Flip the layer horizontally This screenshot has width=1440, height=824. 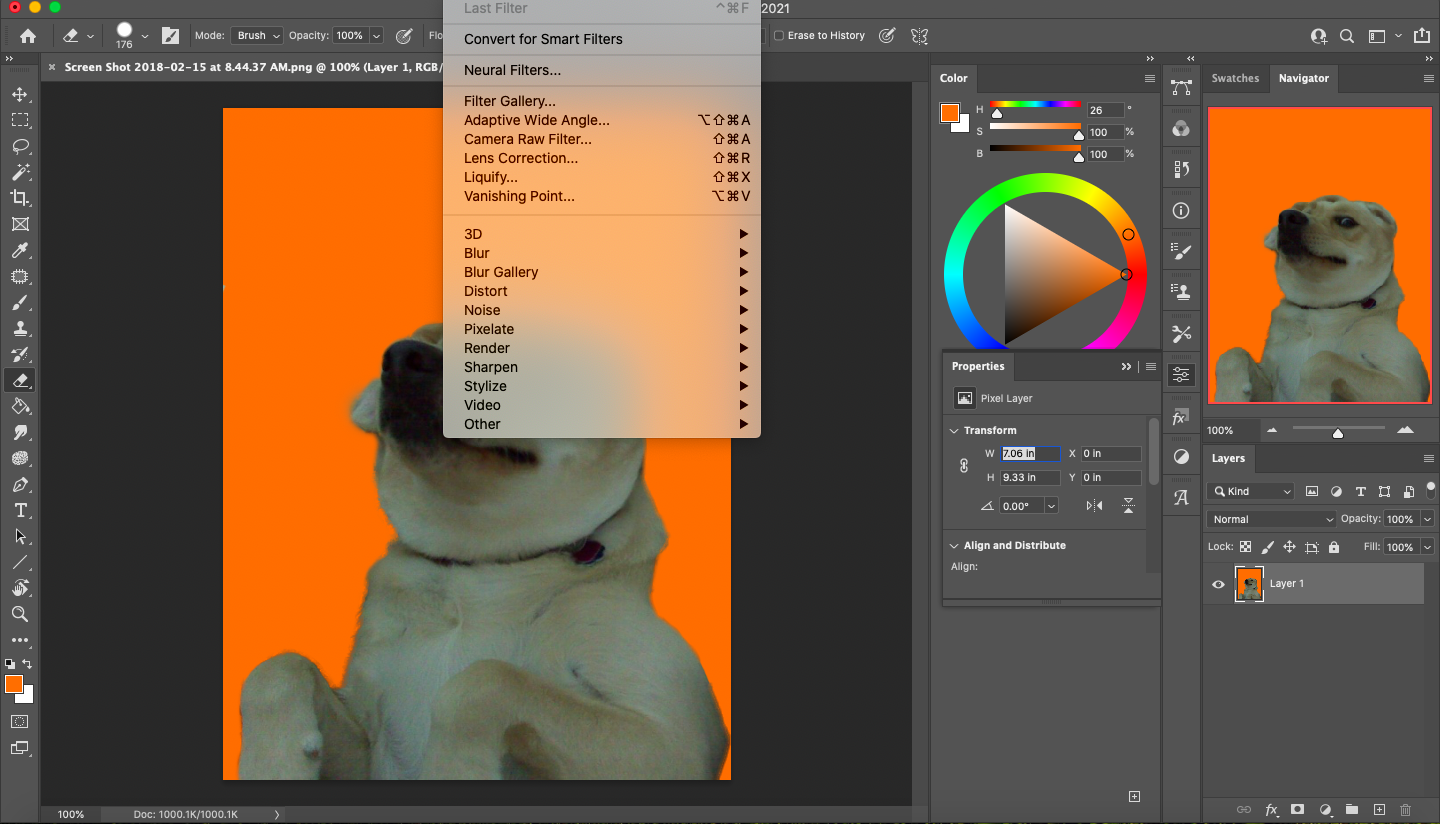pyautogui.click(x=1094, y=506)
